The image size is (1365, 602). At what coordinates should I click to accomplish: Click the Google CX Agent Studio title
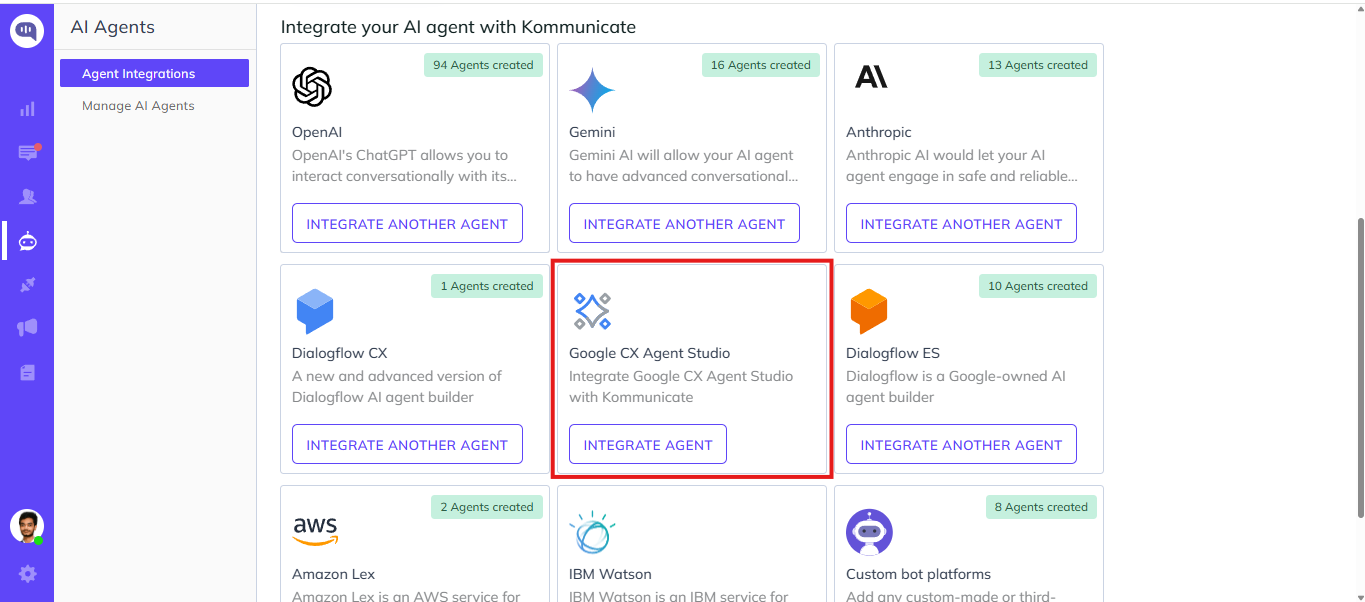point(649,353)
